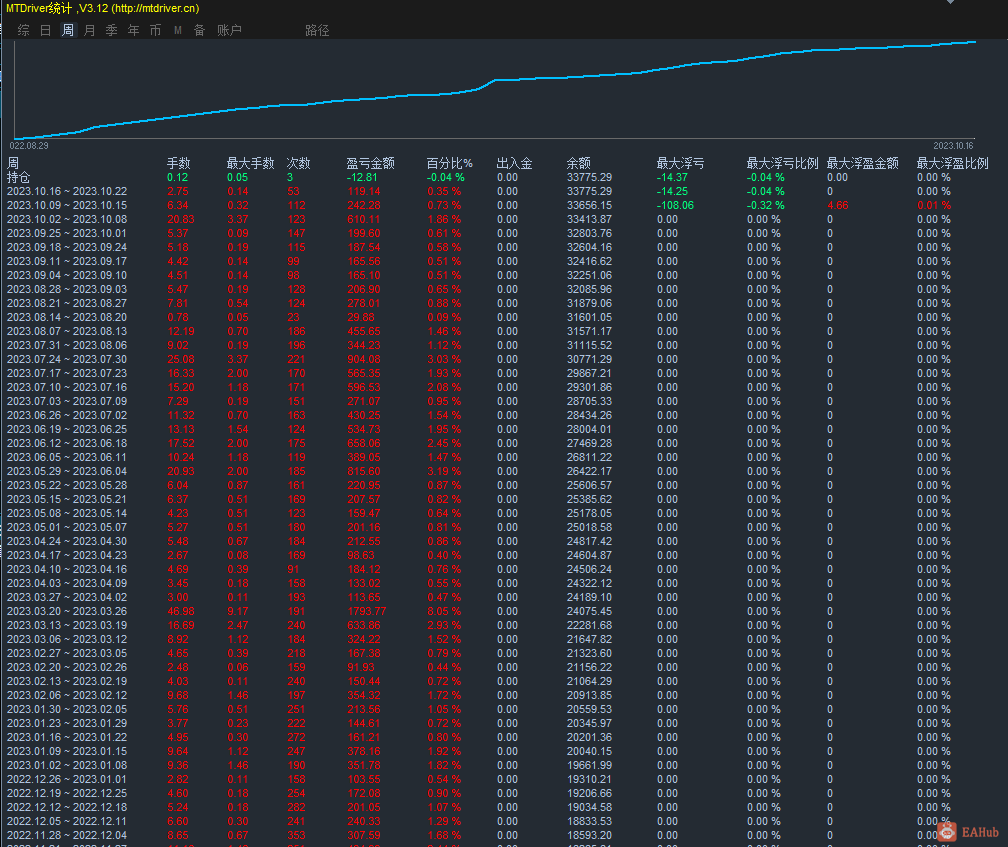Open the 季 (quarterly) statistics tab
This screenshot has height=847, width=1008.
112,30
